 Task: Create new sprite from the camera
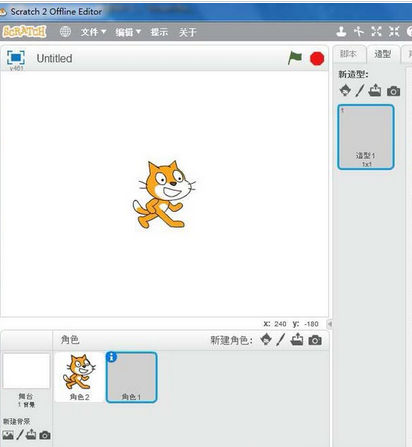pyautogui.click(x=315, y=340)
